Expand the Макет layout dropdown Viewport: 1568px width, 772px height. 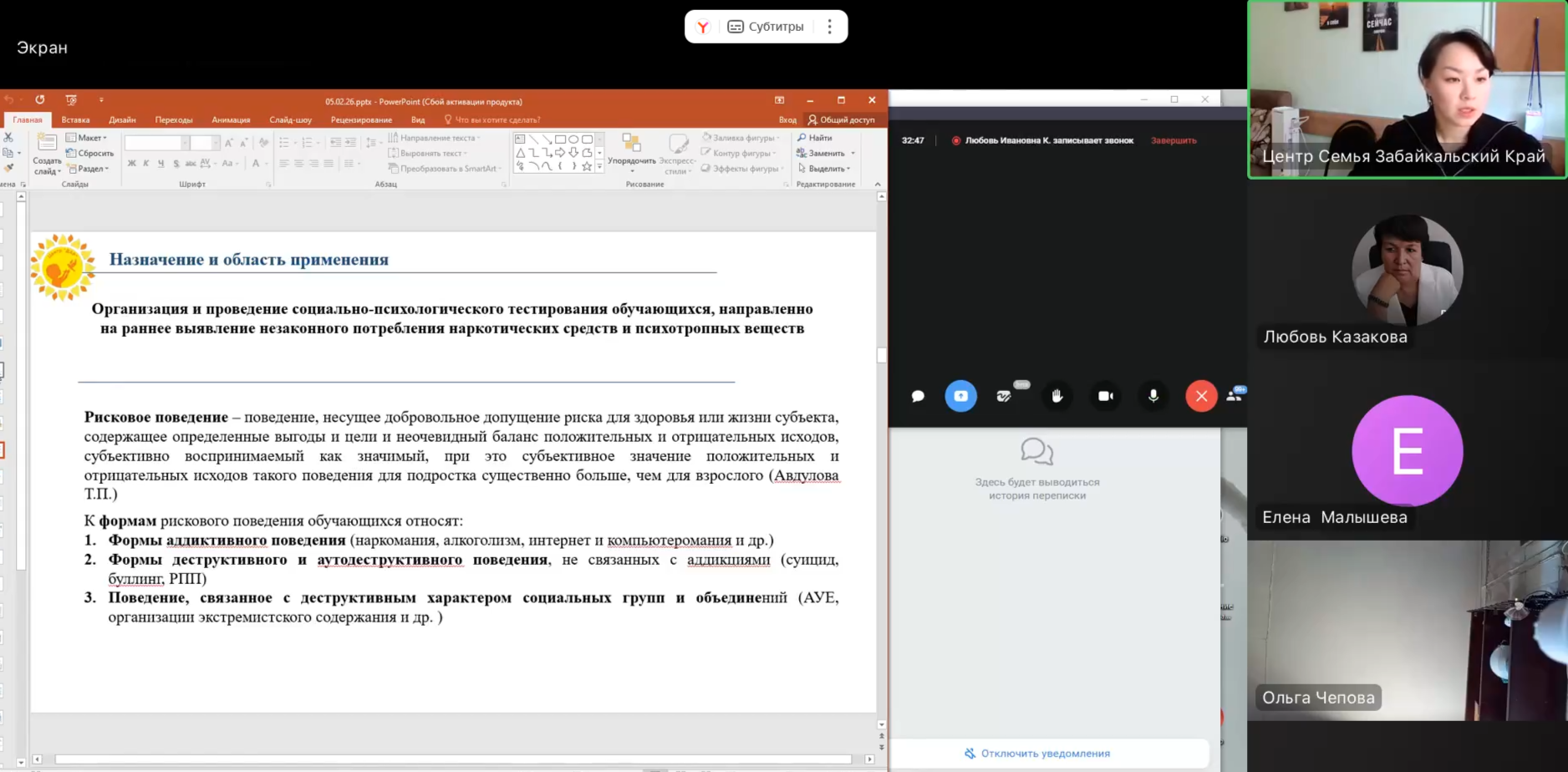pyautogui.click(x=87, y=138)
